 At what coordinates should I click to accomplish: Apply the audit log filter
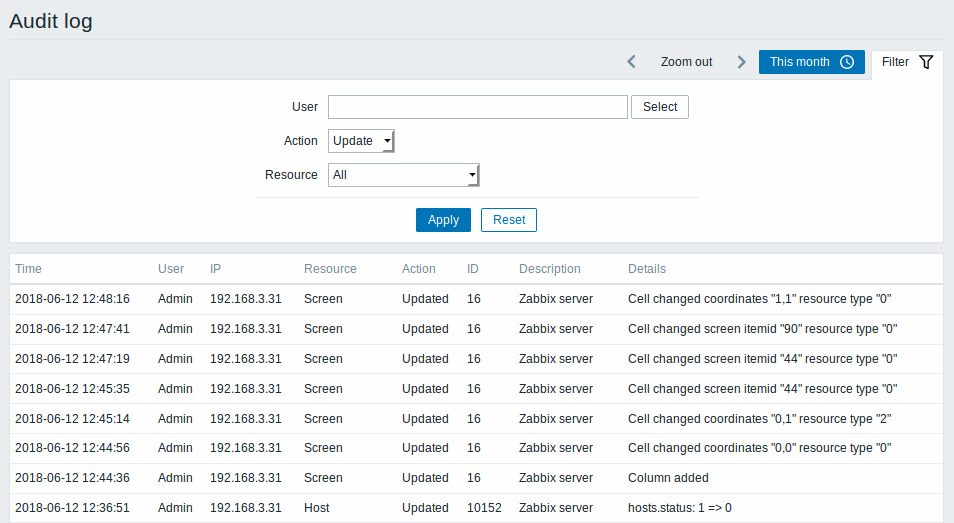(x=443, y=220)
